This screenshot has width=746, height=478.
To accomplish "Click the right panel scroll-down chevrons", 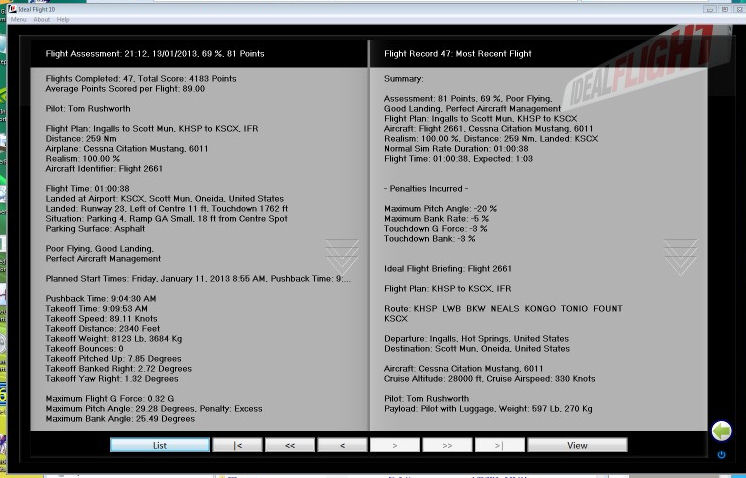I will pyautogui.click(x=680, y=257).
